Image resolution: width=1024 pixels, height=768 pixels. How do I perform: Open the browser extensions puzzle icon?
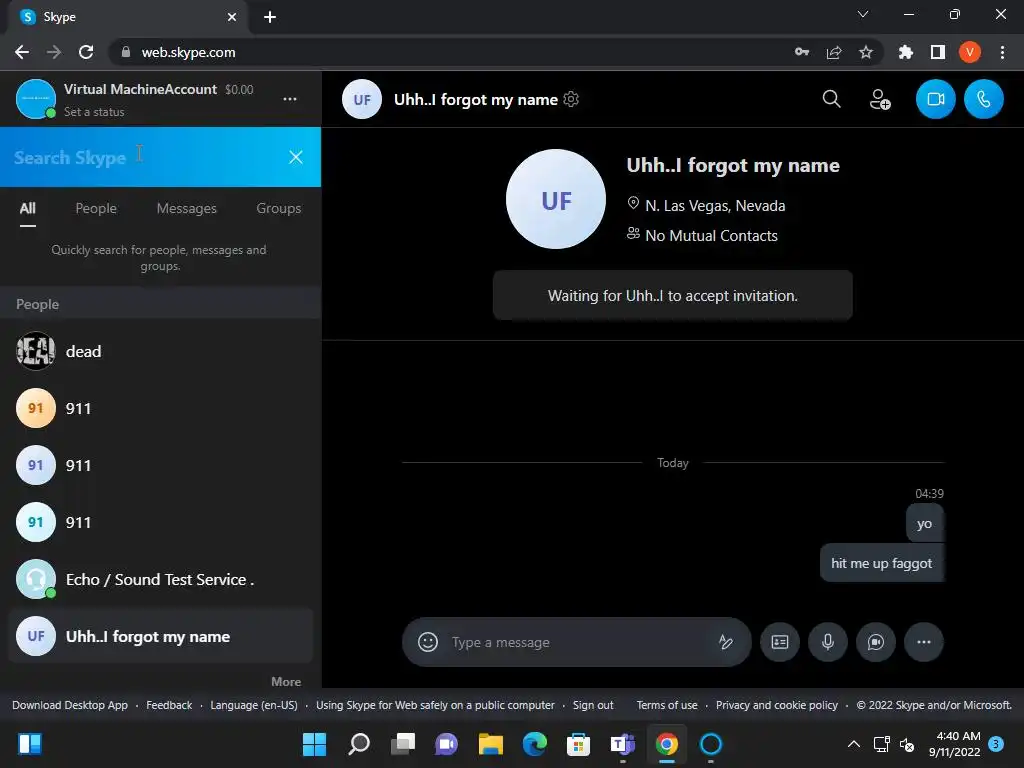coord(905,52)
